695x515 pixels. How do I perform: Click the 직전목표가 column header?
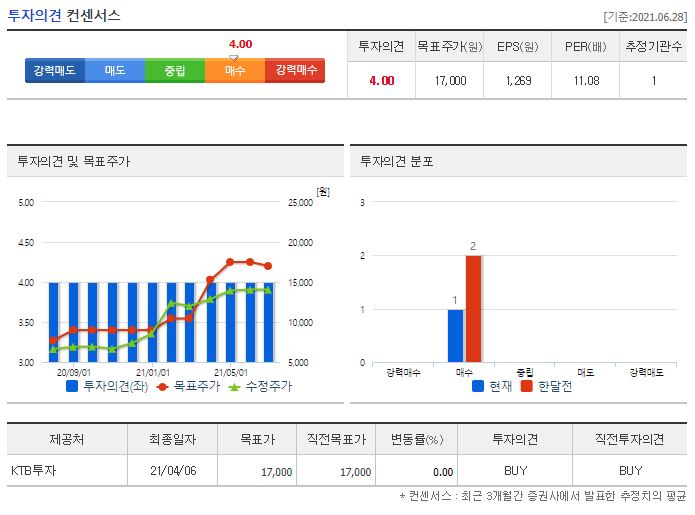click(x=336, y=439)
